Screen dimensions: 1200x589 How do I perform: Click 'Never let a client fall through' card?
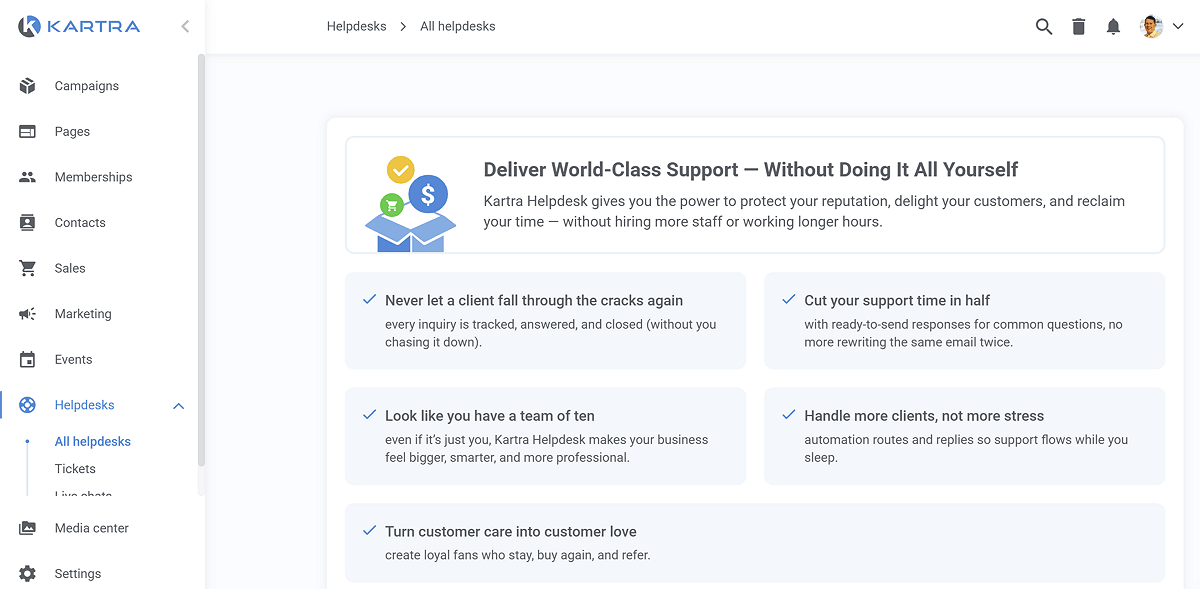(545, 321)
